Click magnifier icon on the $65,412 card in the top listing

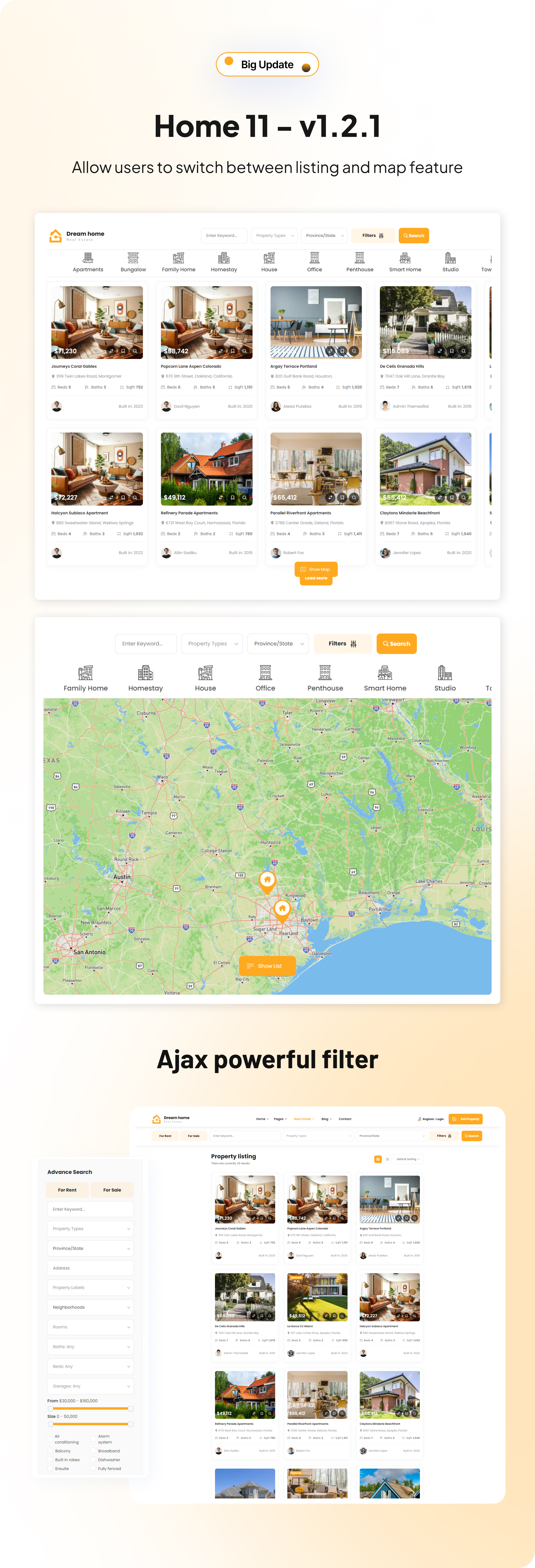(x=354, y=497)
